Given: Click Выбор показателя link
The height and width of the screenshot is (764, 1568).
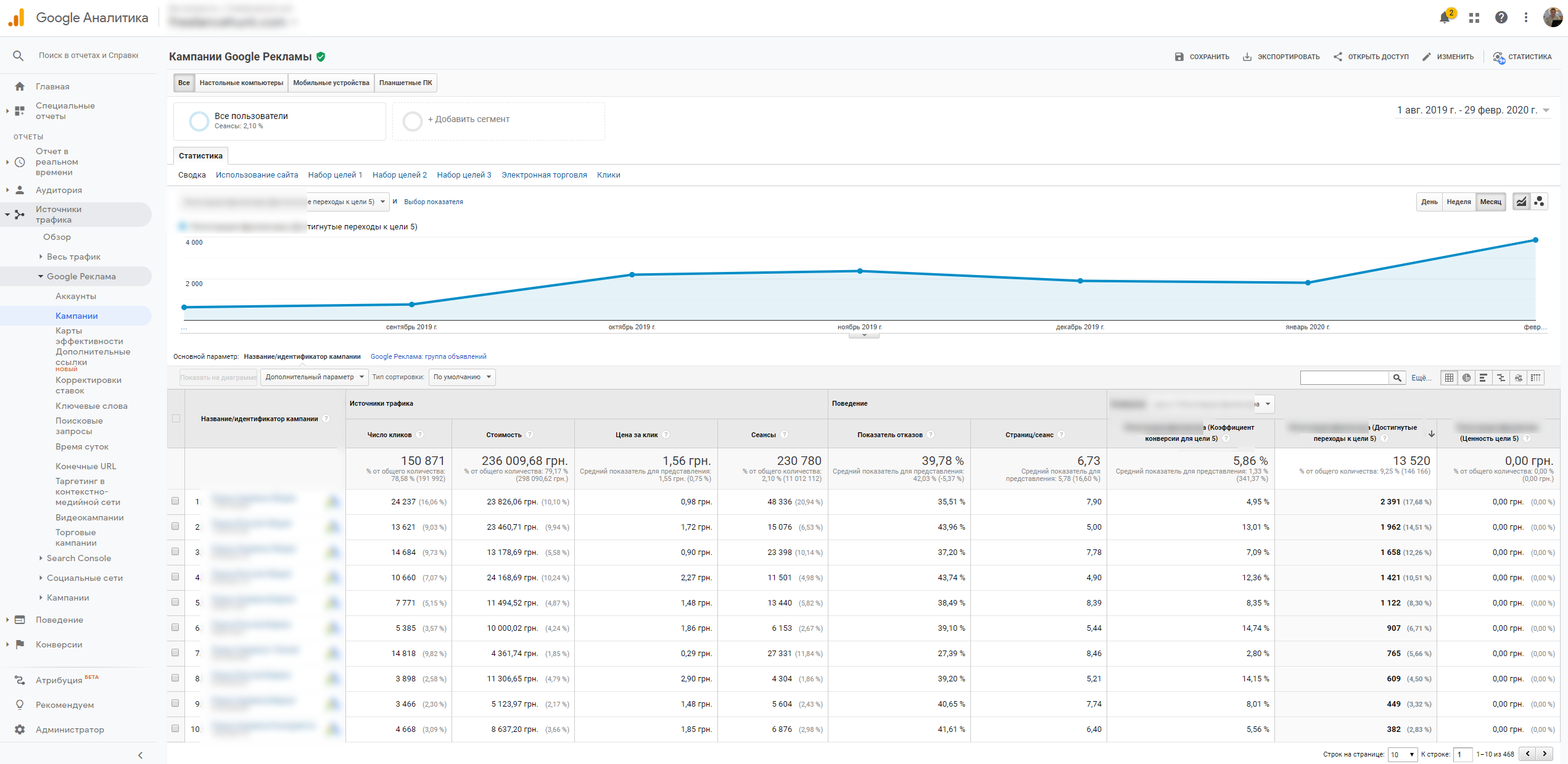Looking at the screenshot, I should point(433,202).
